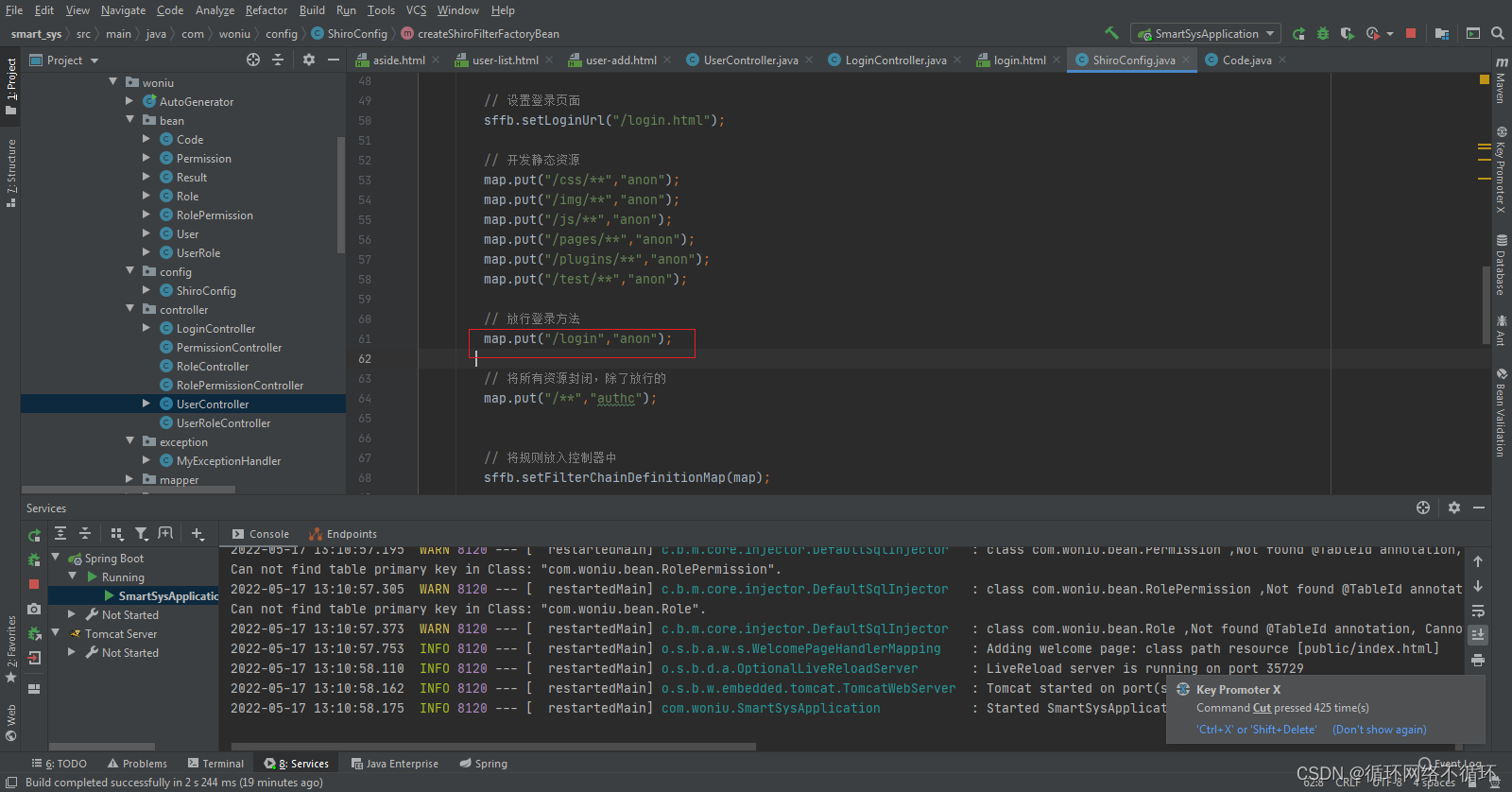Open the Database tool window
The image size is (1512, 792).
click(1501, 265)
